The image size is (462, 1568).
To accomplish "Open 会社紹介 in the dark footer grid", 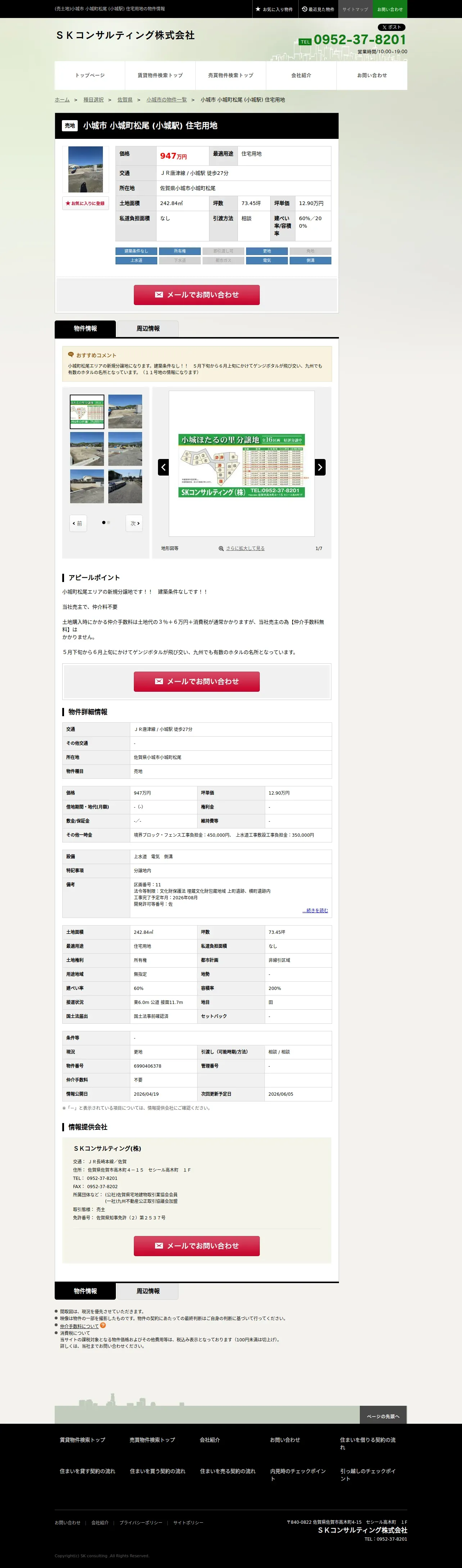I will 210,1440.
